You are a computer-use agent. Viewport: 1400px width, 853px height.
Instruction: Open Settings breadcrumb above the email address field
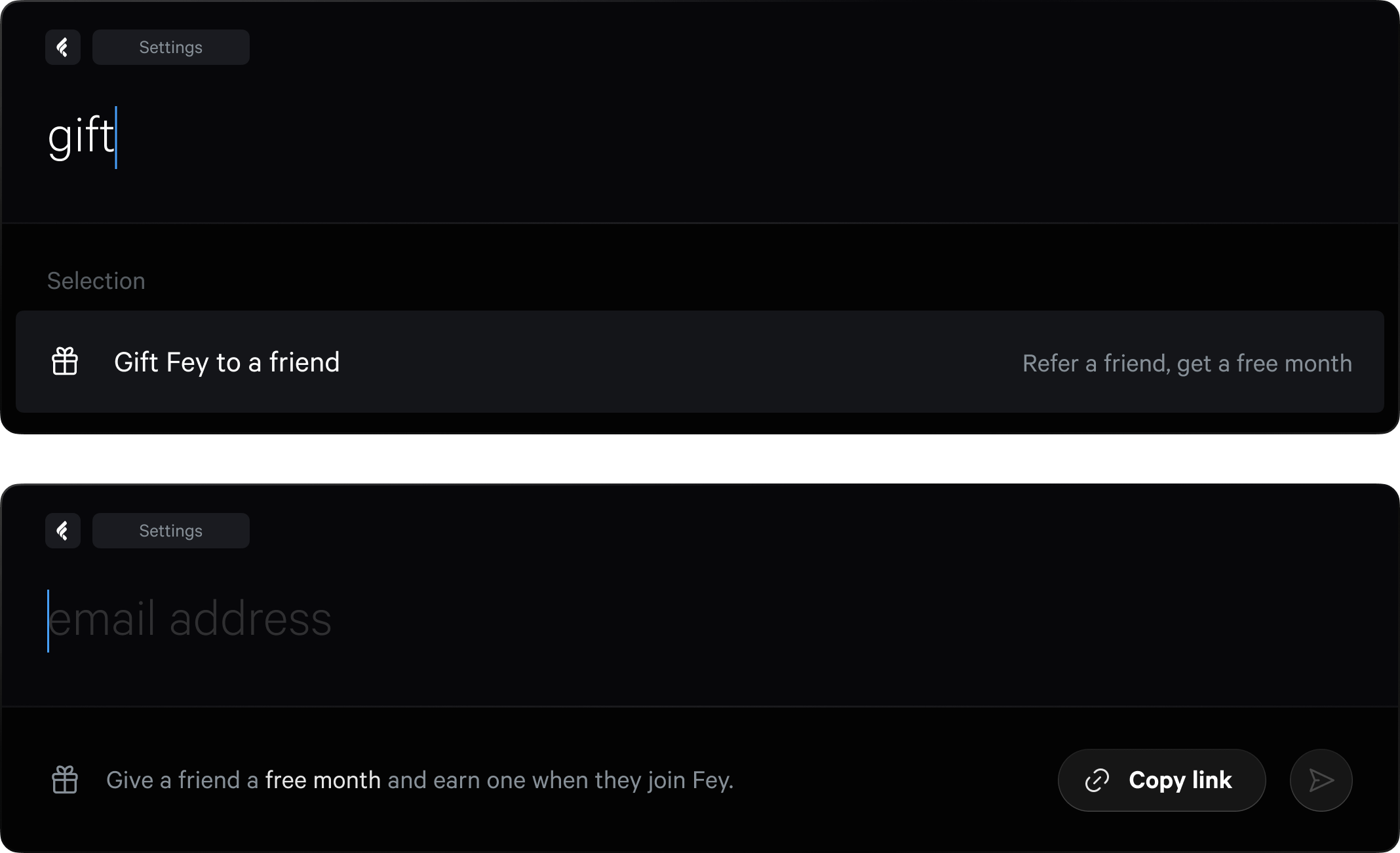[x=170, y=531]
